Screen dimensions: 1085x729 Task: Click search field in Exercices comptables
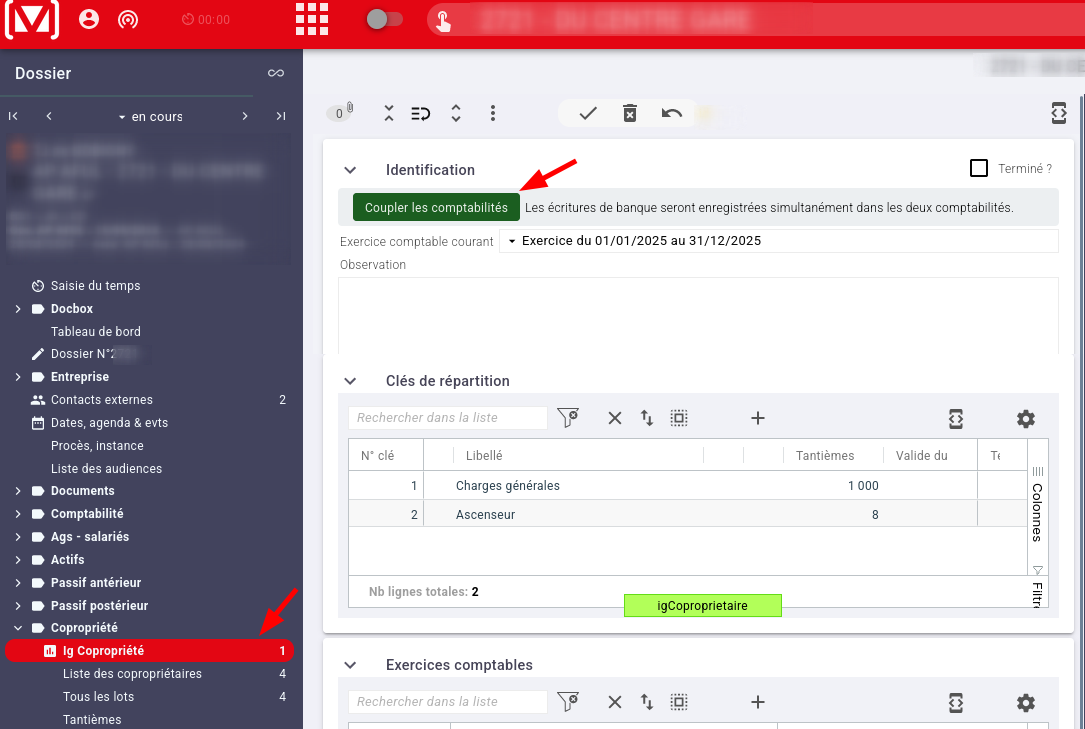(447, 701)
